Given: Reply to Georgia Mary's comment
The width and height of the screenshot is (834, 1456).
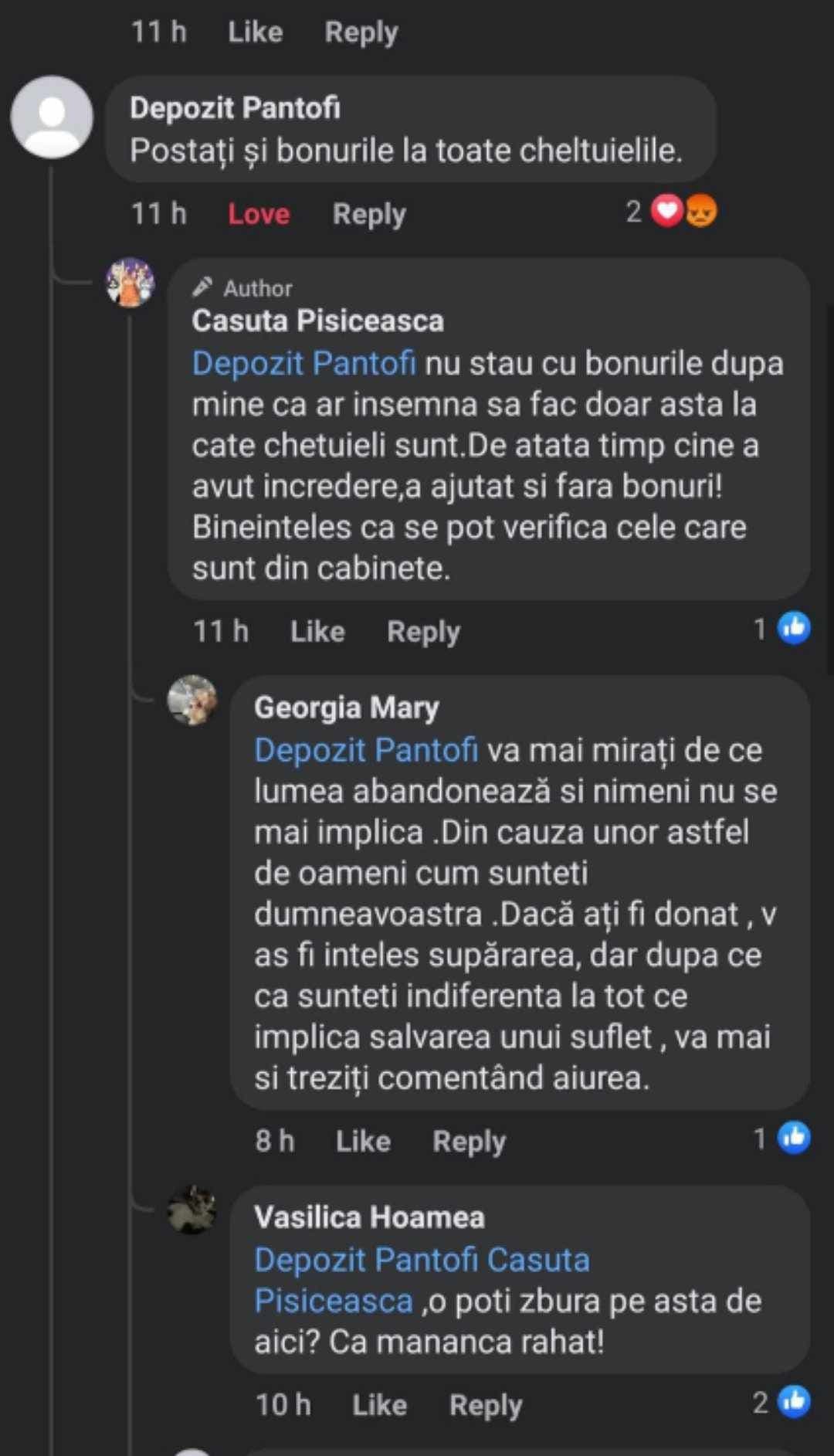Looking at the screenshot, I should click(469, 1142).
